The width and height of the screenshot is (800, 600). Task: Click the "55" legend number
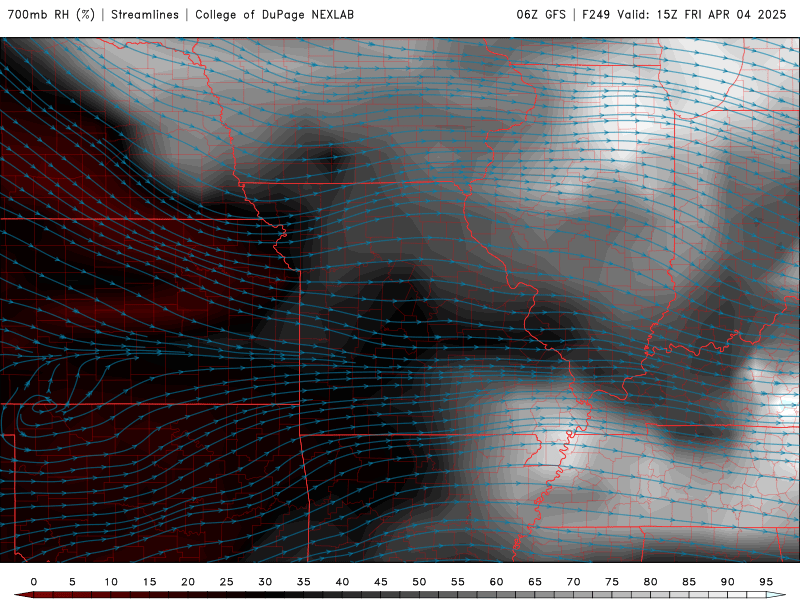[x=458, y=582]
